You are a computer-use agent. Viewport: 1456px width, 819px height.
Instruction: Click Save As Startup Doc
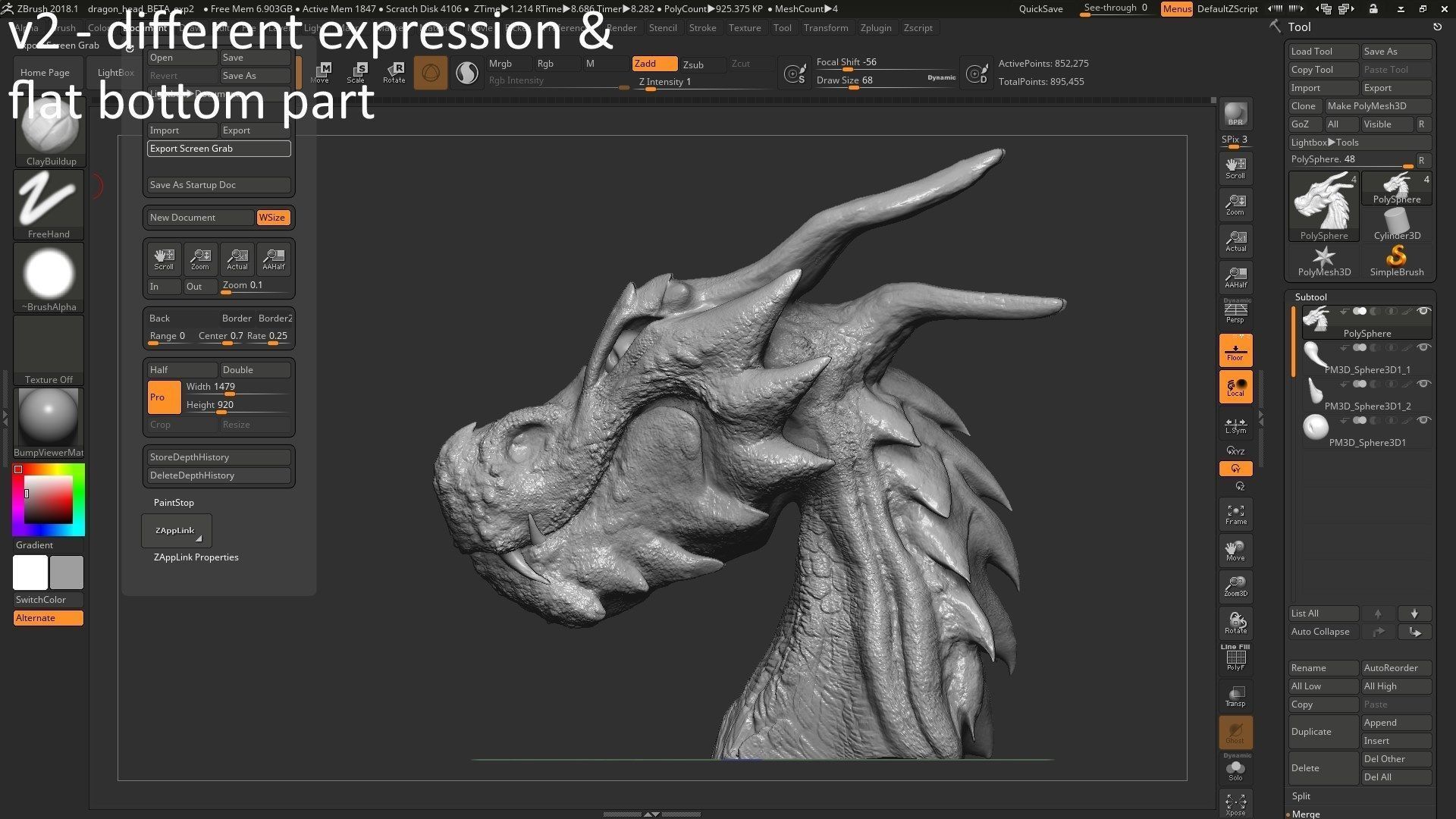[x=218, y=185]
